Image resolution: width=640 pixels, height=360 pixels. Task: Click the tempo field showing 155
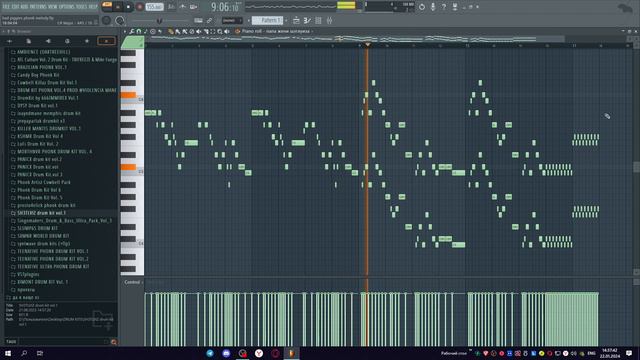154,7
